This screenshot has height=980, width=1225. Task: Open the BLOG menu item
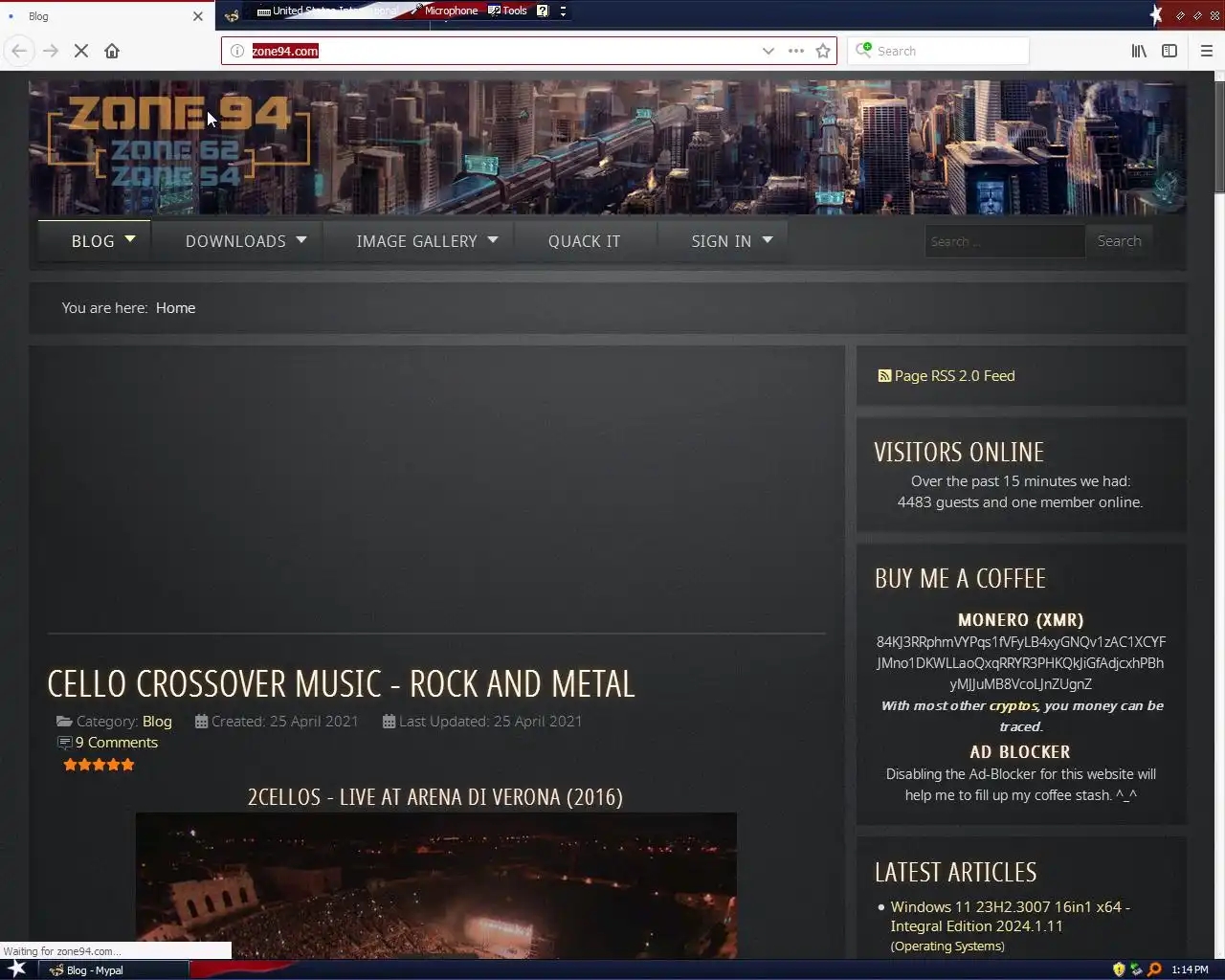[x=93, y=241]
